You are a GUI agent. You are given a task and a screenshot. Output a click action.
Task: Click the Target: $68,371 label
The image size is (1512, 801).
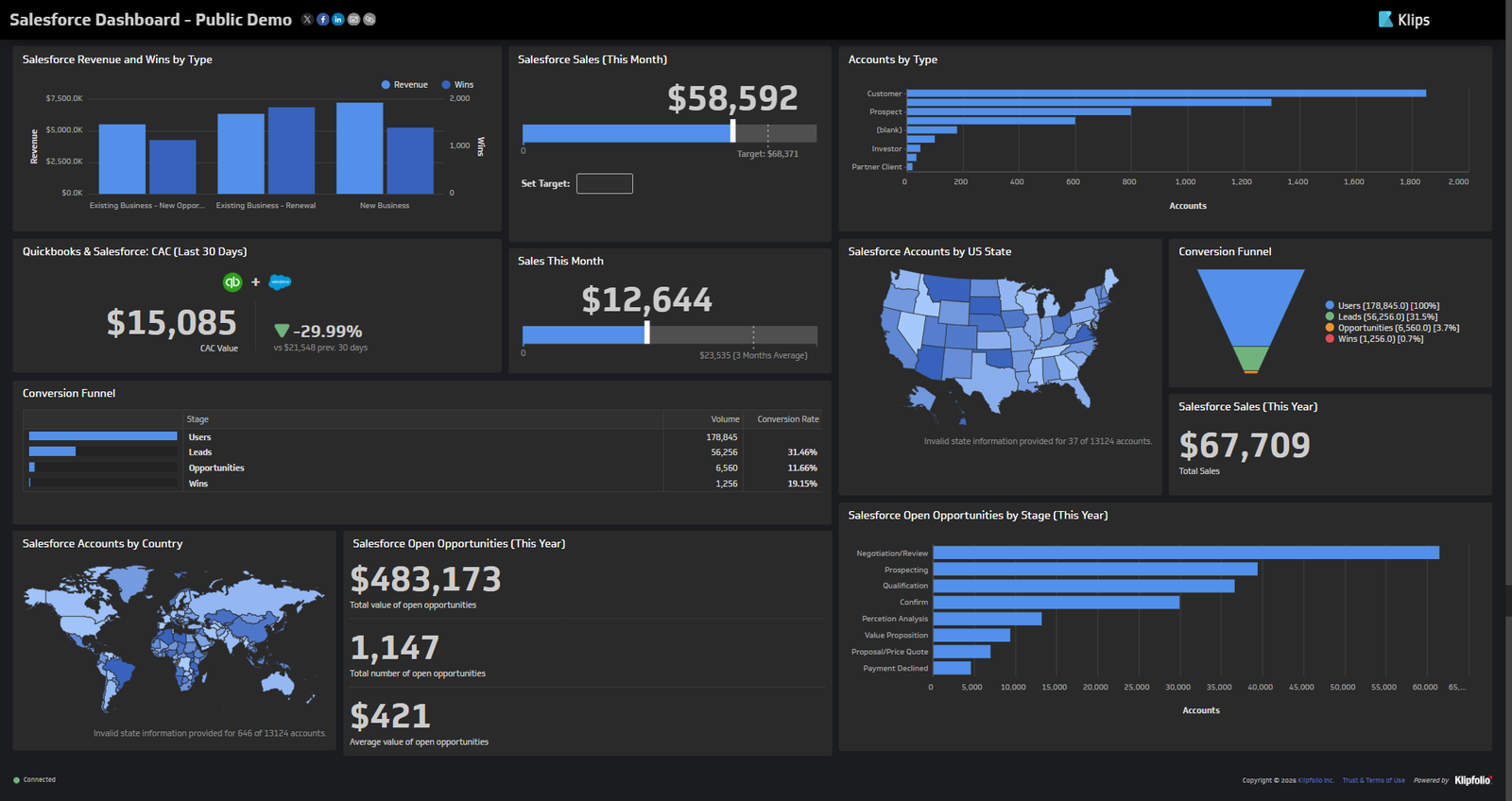coord(767,154)
